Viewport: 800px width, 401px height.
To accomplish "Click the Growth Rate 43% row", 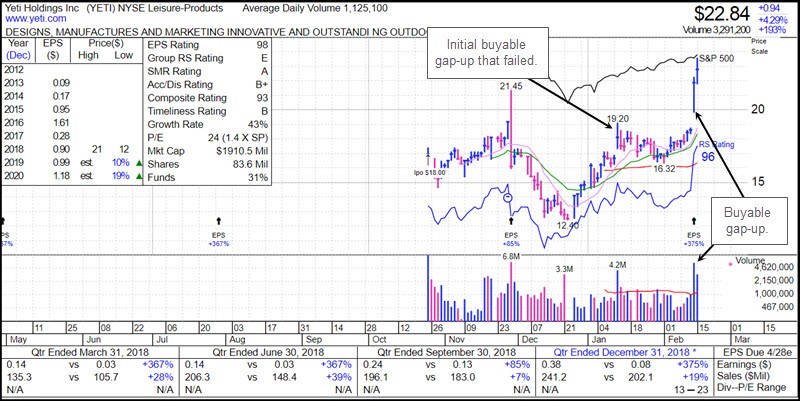I will tap(208, 124).
